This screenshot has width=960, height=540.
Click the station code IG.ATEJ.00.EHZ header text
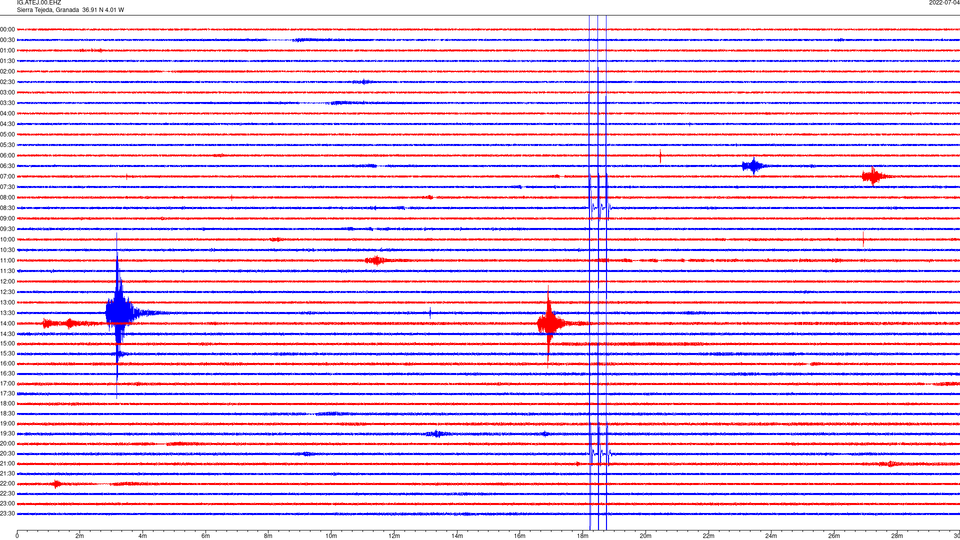39,3
